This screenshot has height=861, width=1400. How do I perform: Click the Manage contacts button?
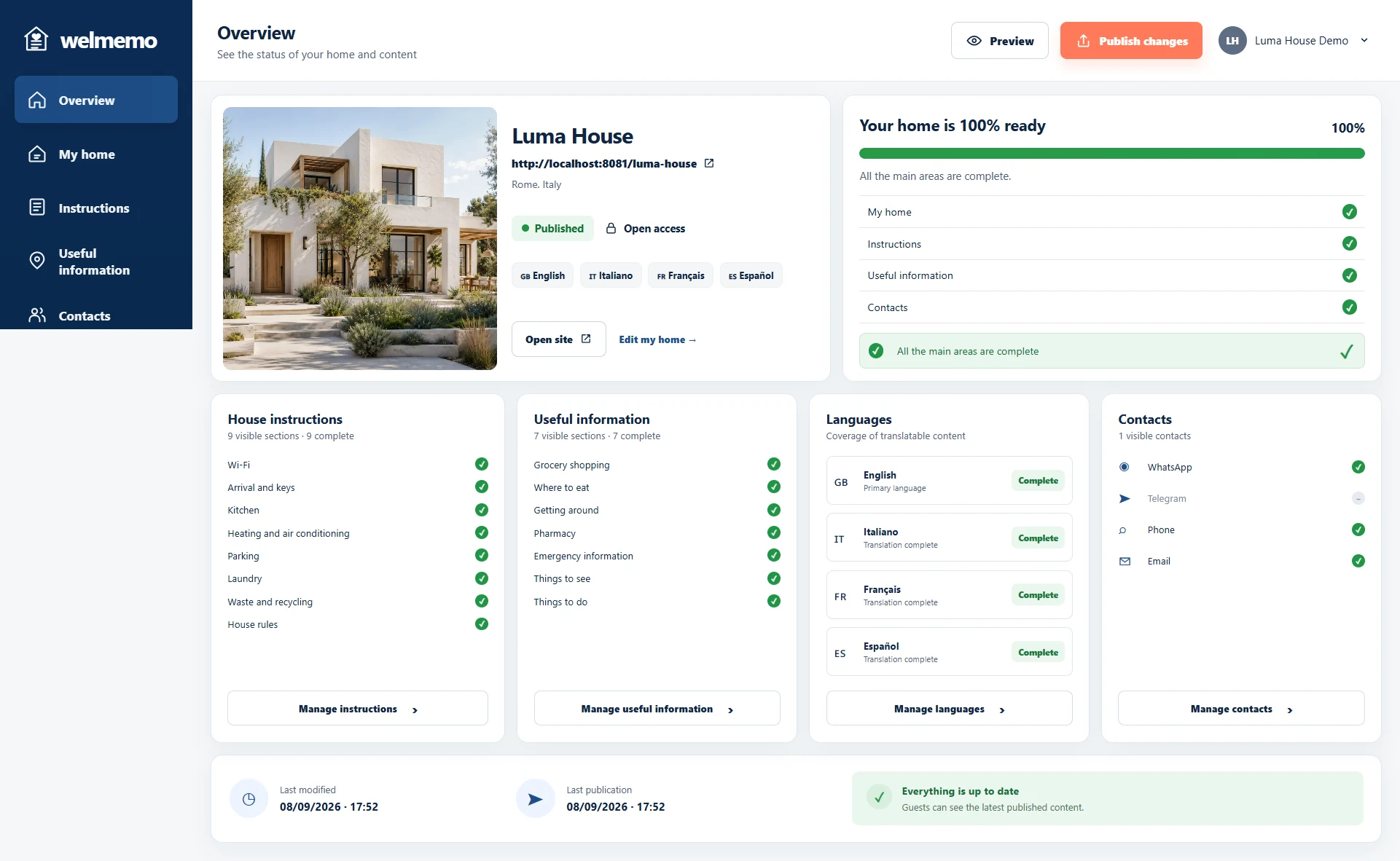coord(1240,708)
